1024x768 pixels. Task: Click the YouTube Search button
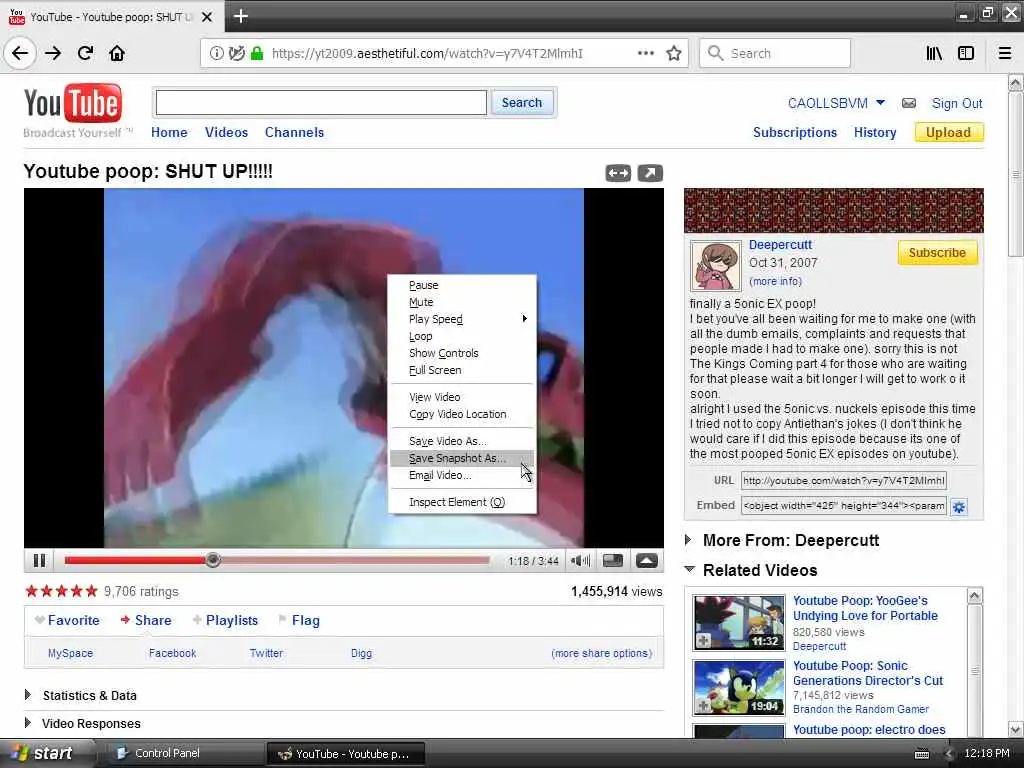[522, 103]
